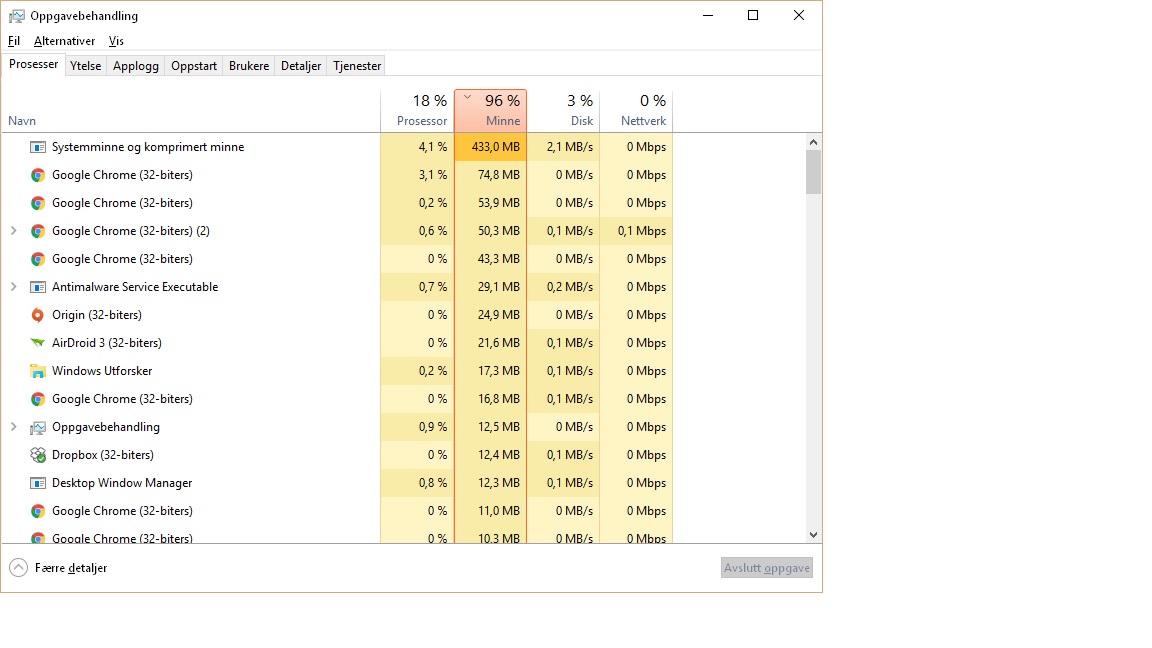Sort by the Disk column header
1152x648 pixels.
(x=564, y=112)
